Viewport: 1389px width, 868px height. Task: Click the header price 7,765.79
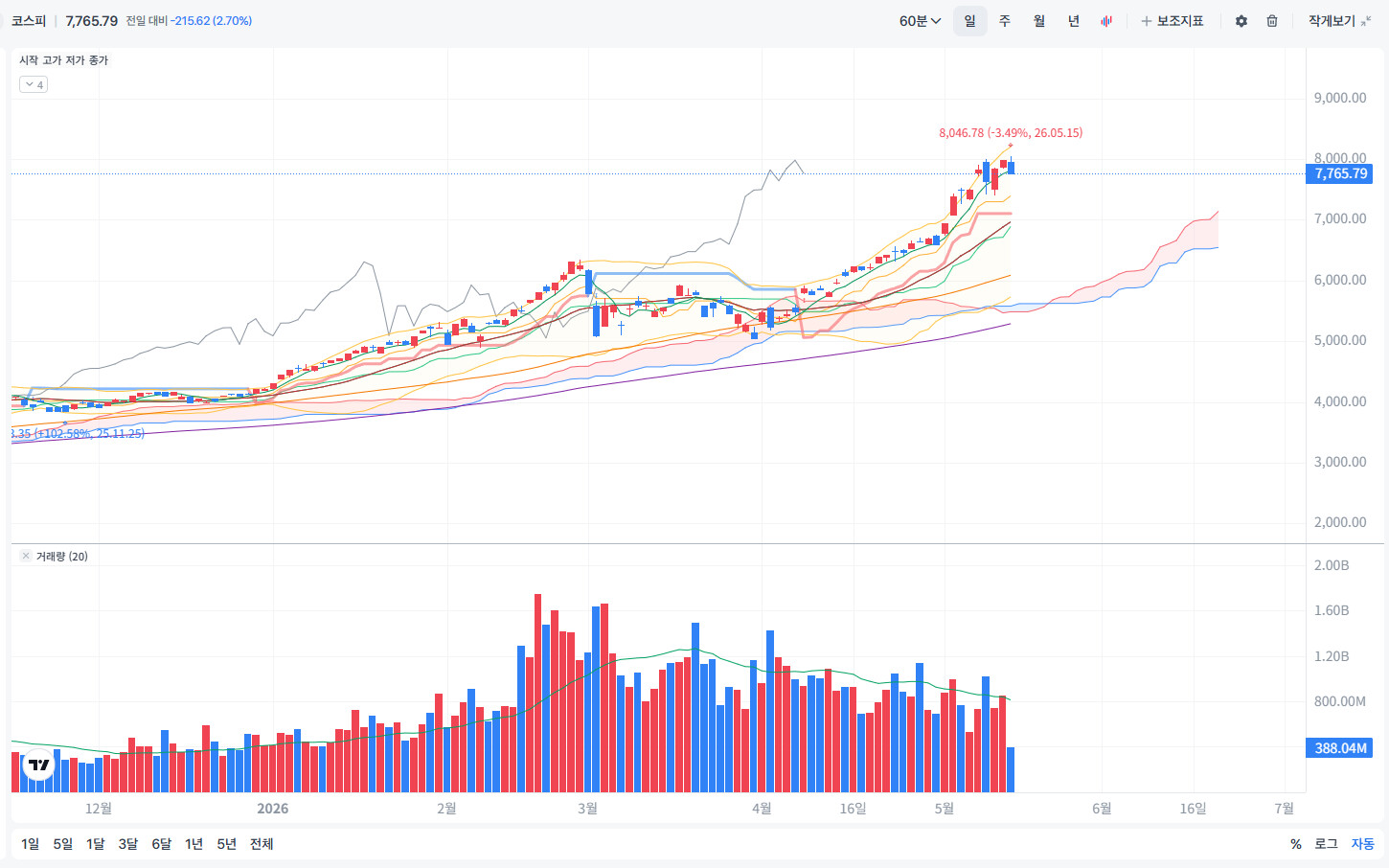(92, 21)
